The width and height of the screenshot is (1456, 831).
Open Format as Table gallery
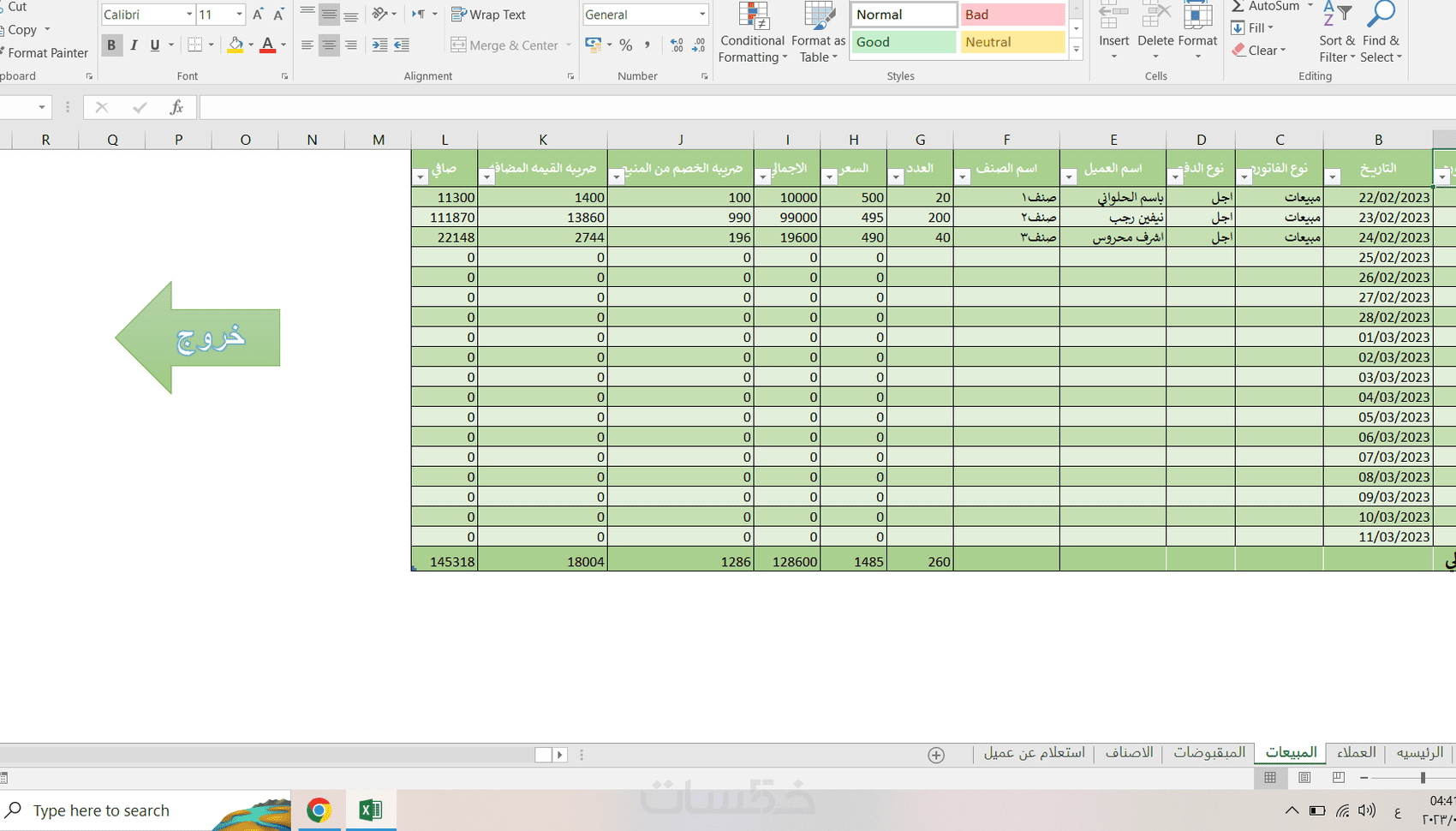818,33
